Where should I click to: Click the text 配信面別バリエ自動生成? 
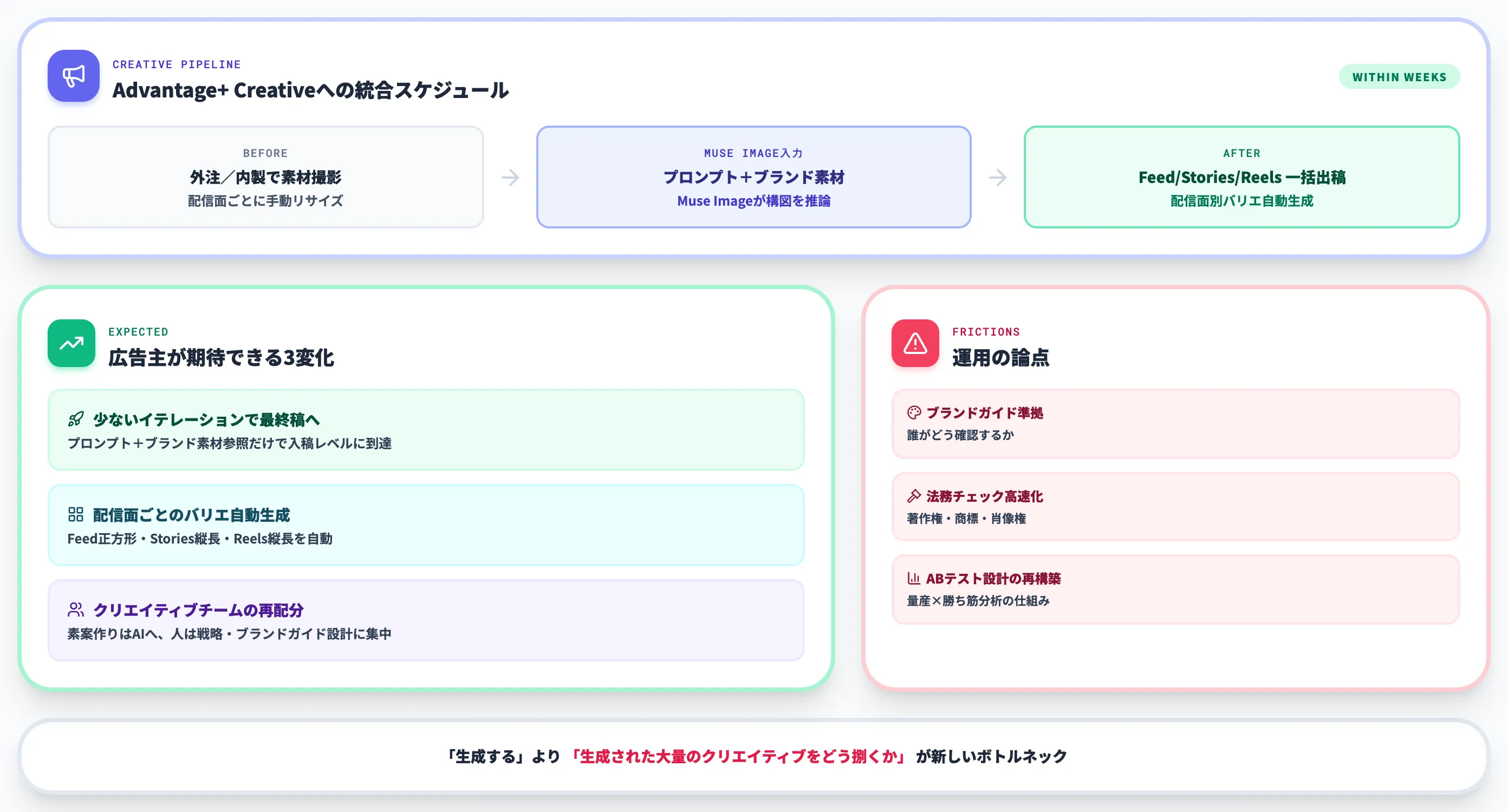pos(1241,201)
